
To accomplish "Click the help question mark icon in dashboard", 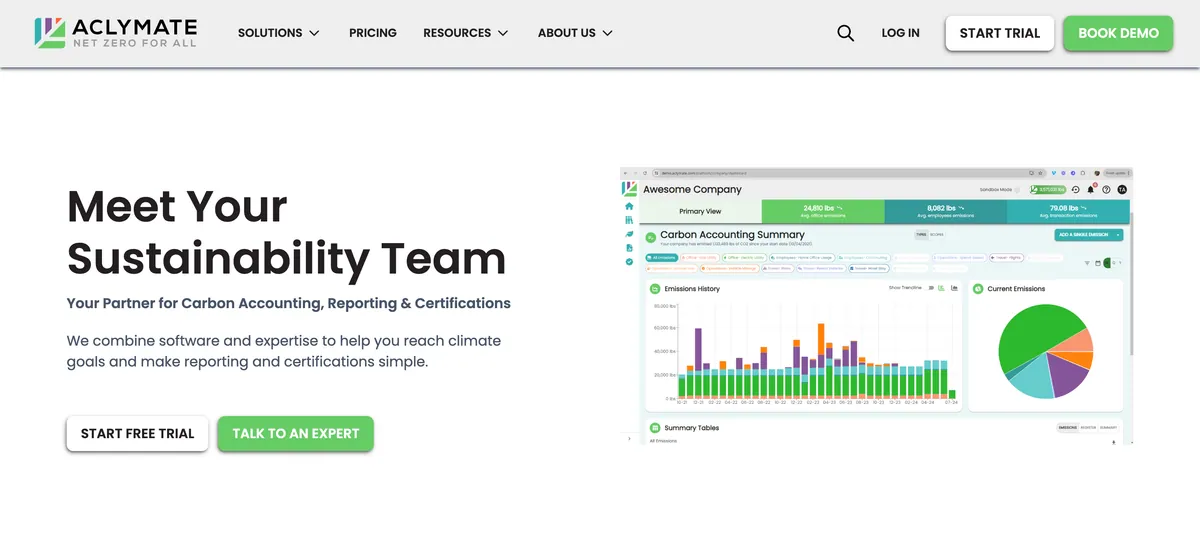I will click(1106, 190).
